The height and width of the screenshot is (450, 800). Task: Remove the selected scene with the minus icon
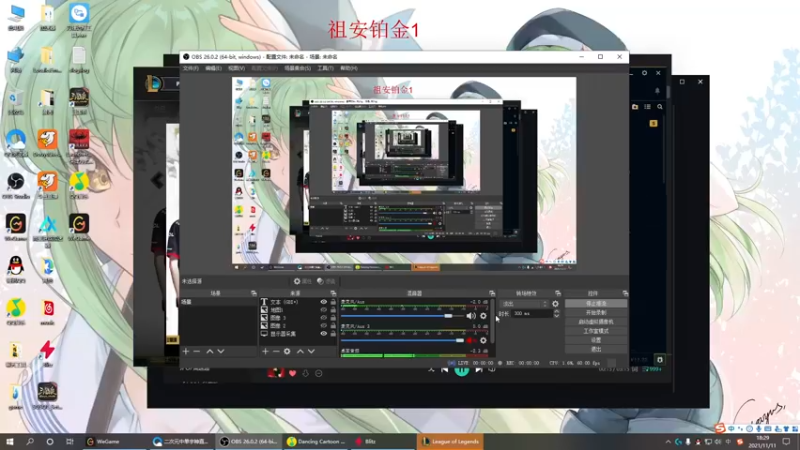[x=197, y=352]
